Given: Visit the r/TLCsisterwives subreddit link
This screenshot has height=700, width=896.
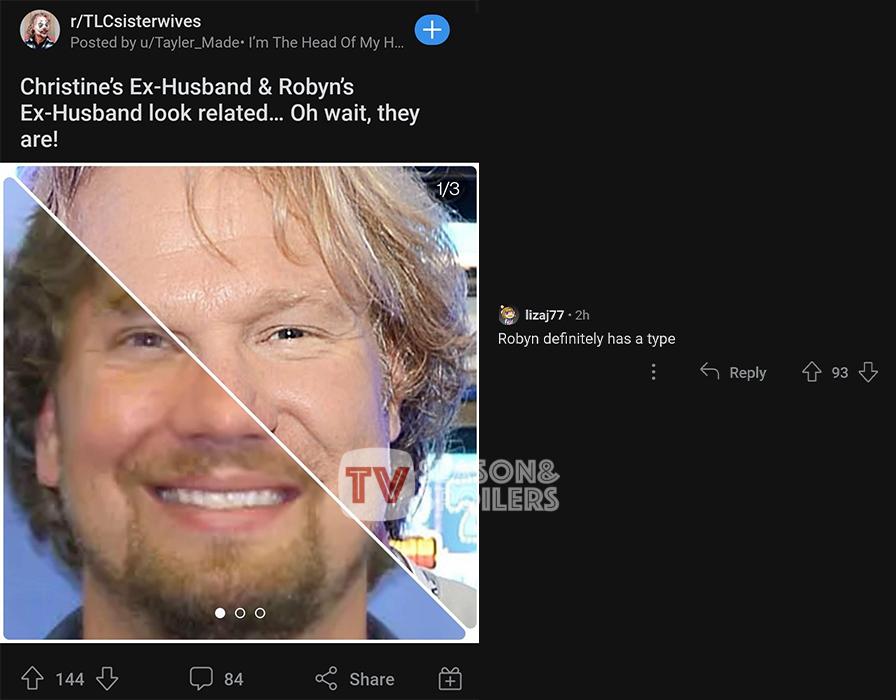Looking at the screenshot, I should [135, 22].
